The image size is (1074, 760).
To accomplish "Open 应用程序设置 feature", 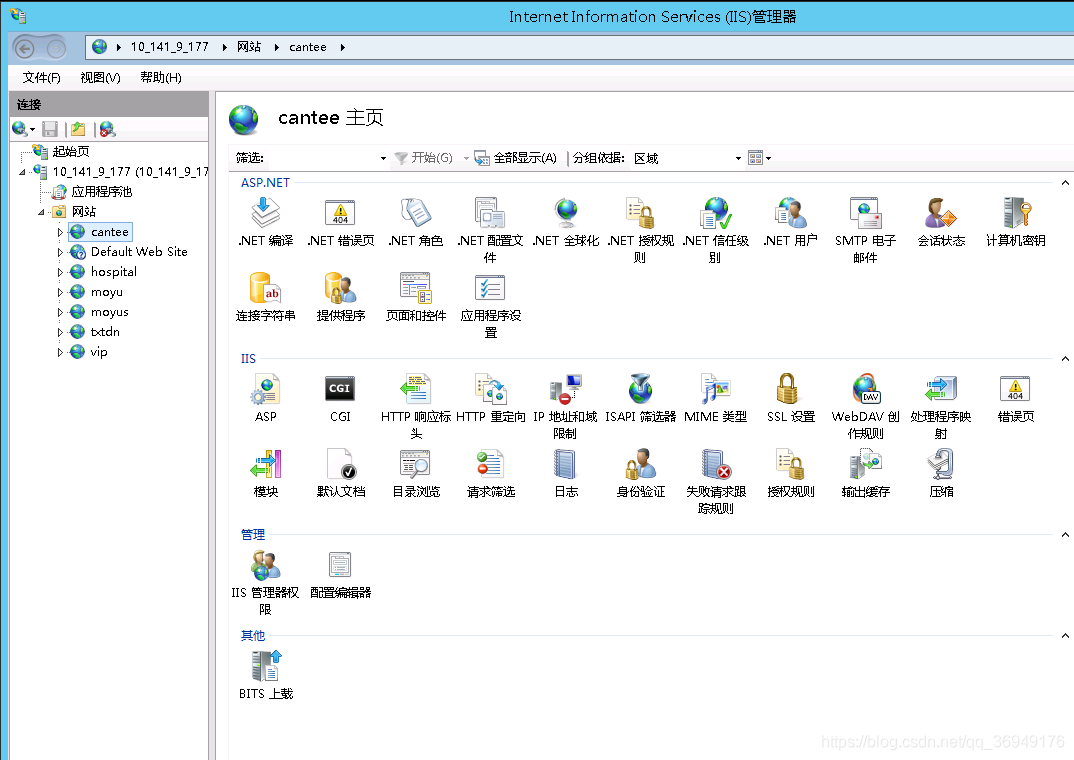I will coord(490,305).
